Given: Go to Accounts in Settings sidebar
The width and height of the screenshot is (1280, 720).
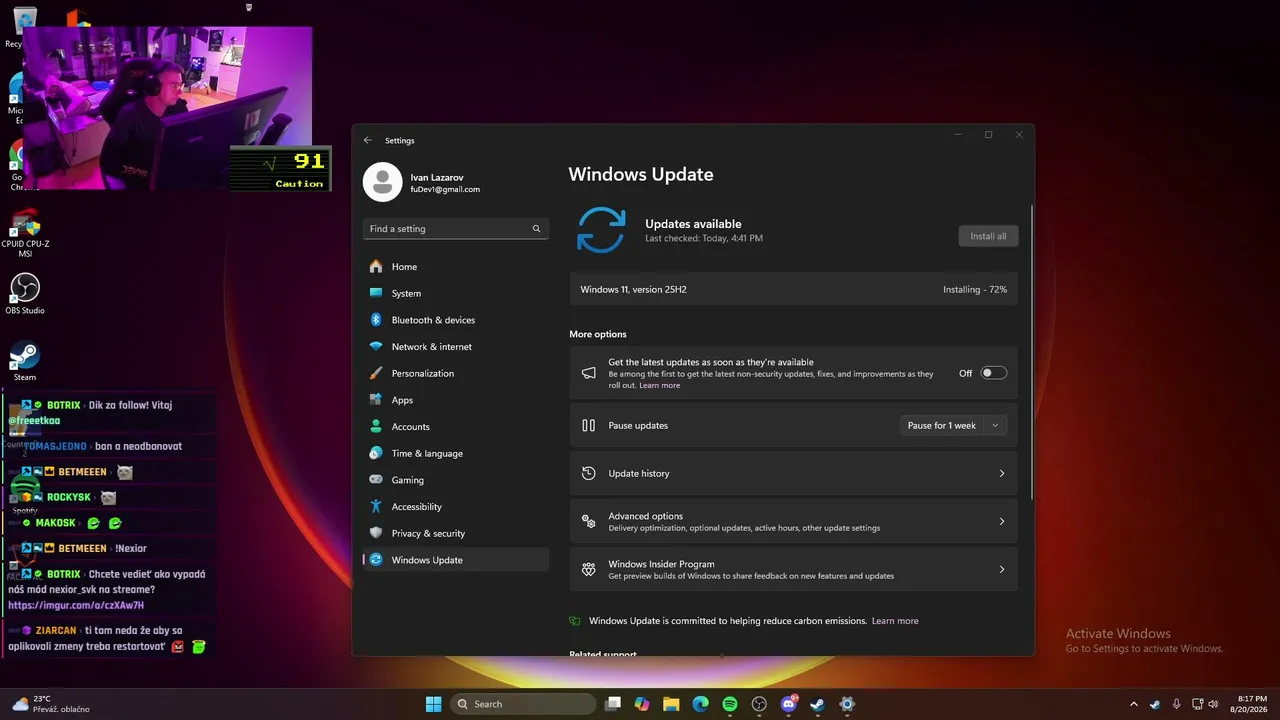Looking at the screenshot, I should (x=456, y=427).
